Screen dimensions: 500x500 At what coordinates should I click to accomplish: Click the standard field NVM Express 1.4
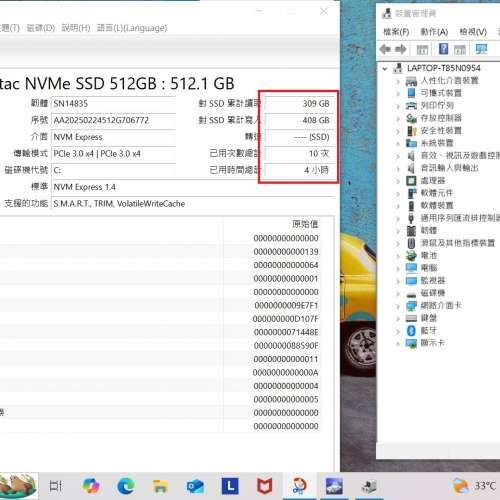193,187
